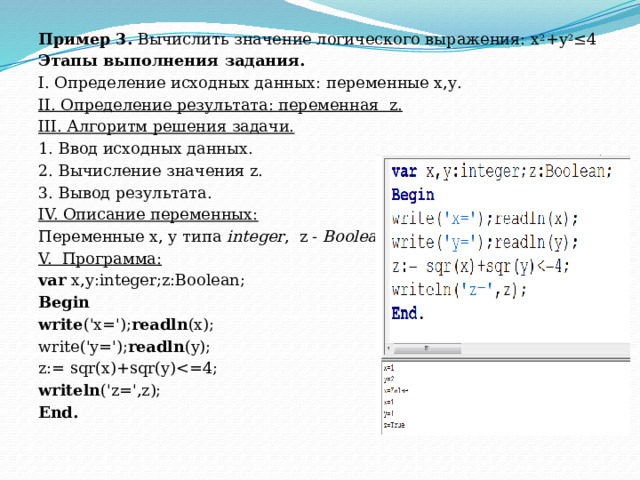This screenshot has height=480, width=640.
Task: Click the bold text 'Этапы выполнения задания.'
Action: pos(171,61)
